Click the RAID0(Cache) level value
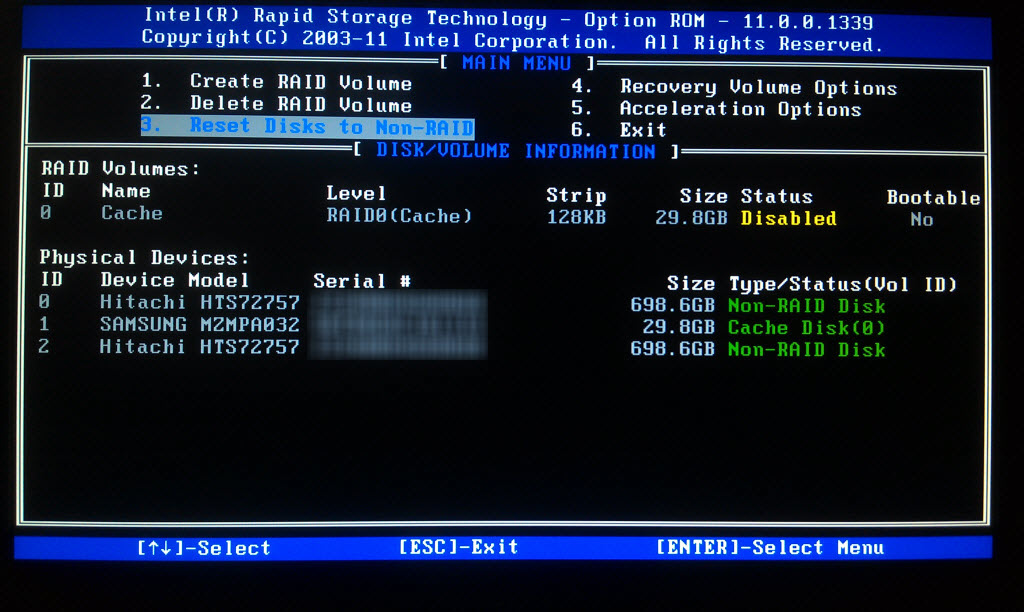The height and width of the screenshot is (612, 1024). tap(399, 216)
